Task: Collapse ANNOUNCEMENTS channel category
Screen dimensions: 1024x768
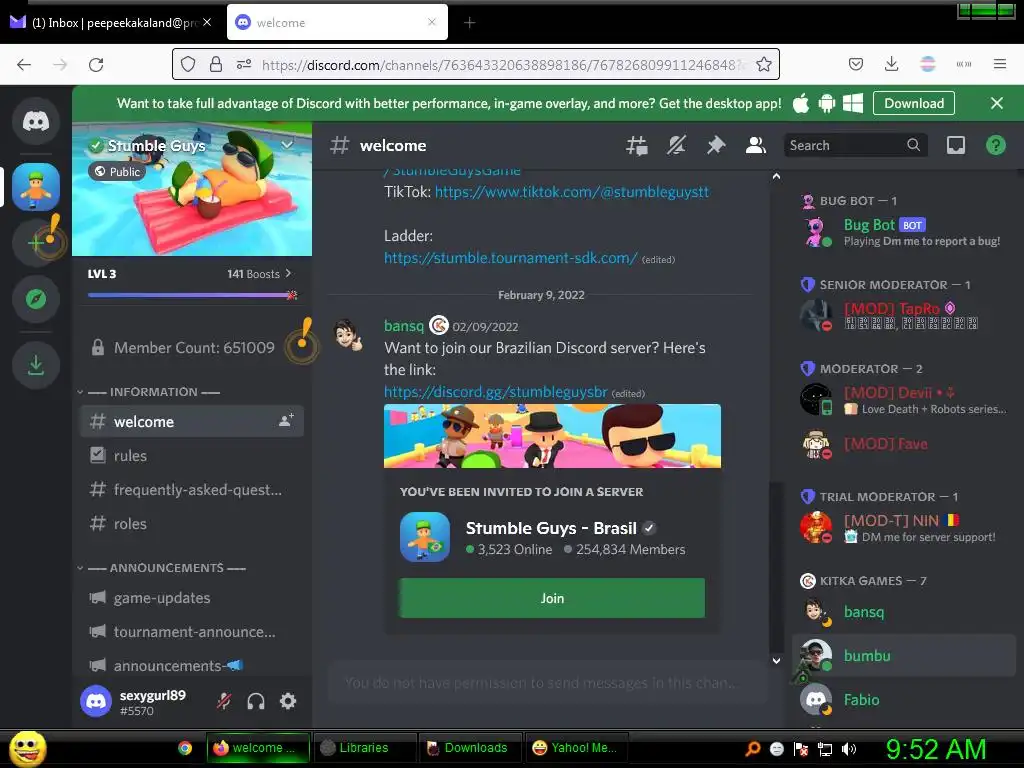Action: pos(162,568)
